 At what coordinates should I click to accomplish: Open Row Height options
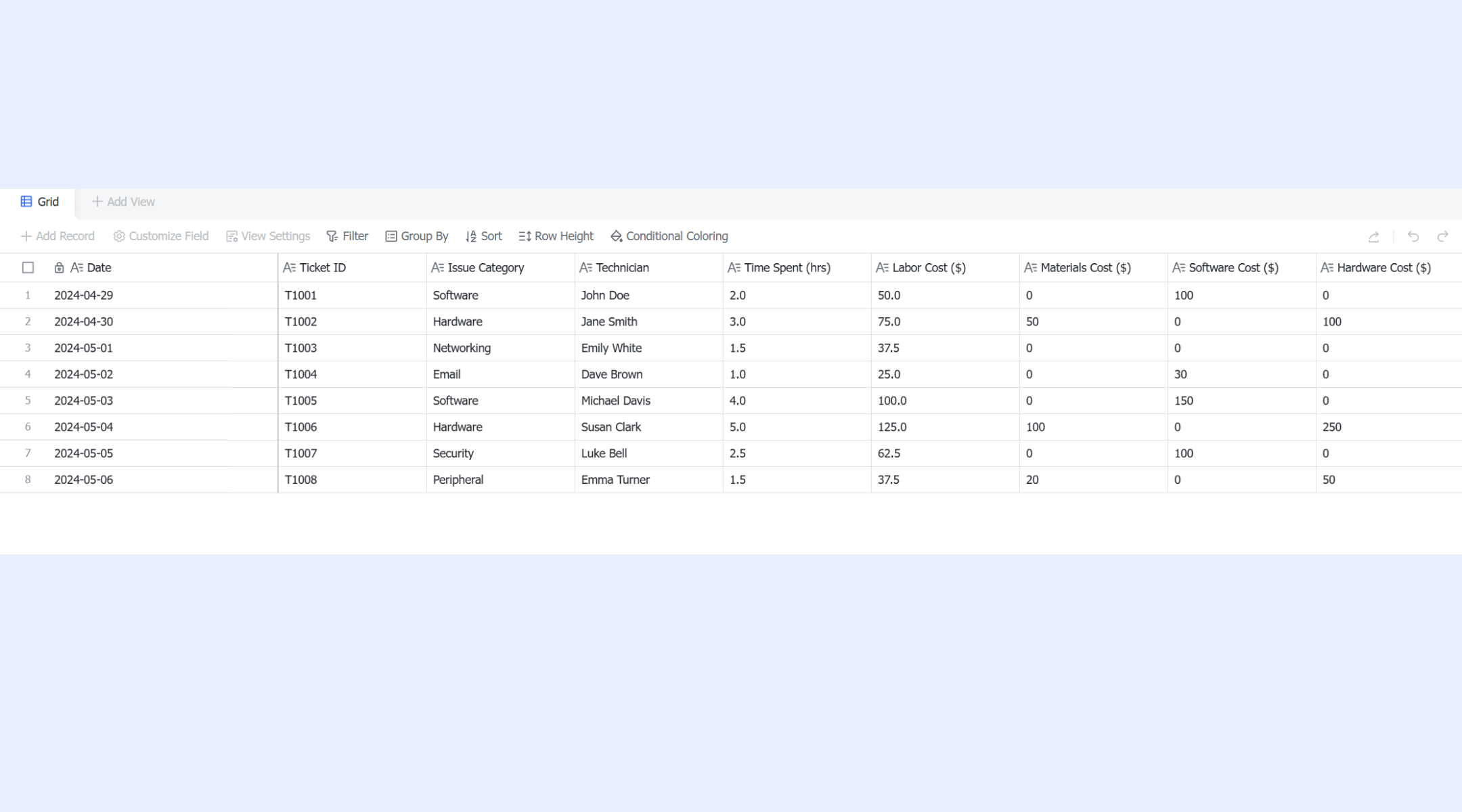click(x=556, y=236)
